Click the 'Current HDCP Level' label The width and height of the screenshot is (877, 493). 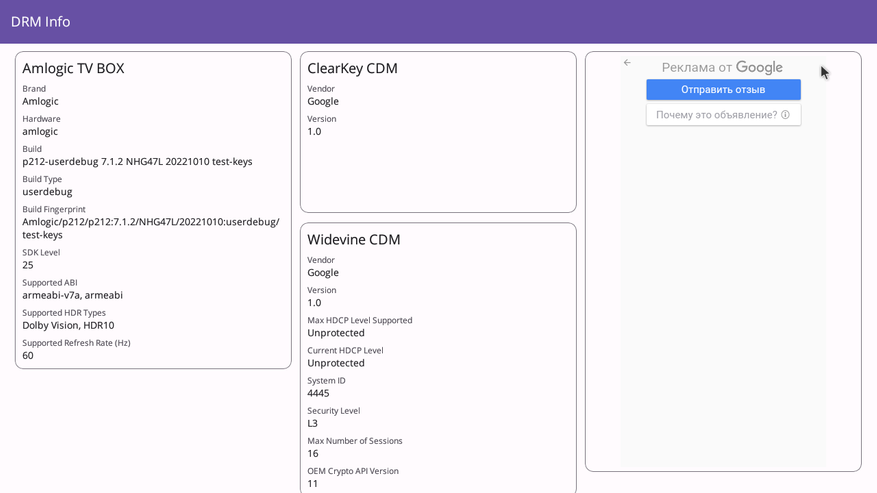pos(345,351)
